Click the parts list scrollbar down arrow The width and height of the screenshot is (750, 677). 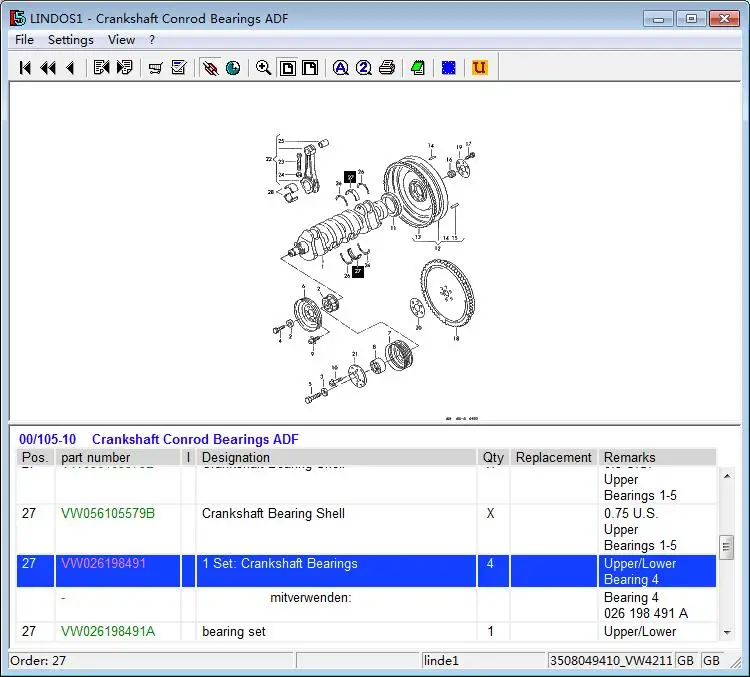coord(726,632)
